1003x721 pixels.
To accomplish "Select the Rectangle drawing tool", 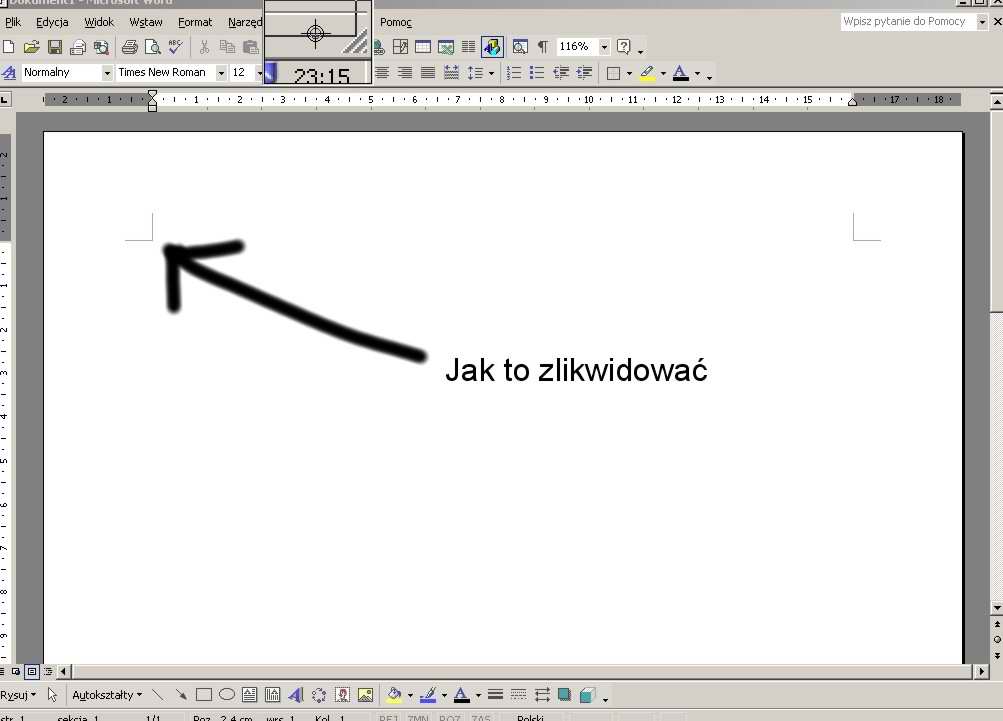I will [204, 695].
